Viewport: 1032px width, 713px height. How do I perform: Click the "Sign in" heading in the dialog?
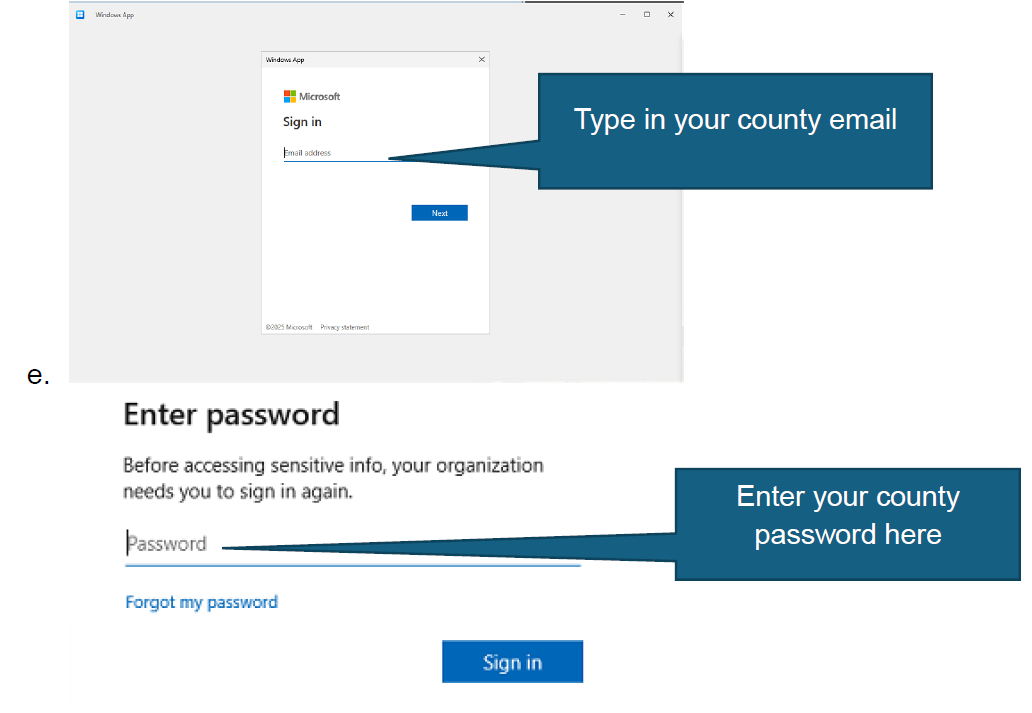click(x=302, y=122)
